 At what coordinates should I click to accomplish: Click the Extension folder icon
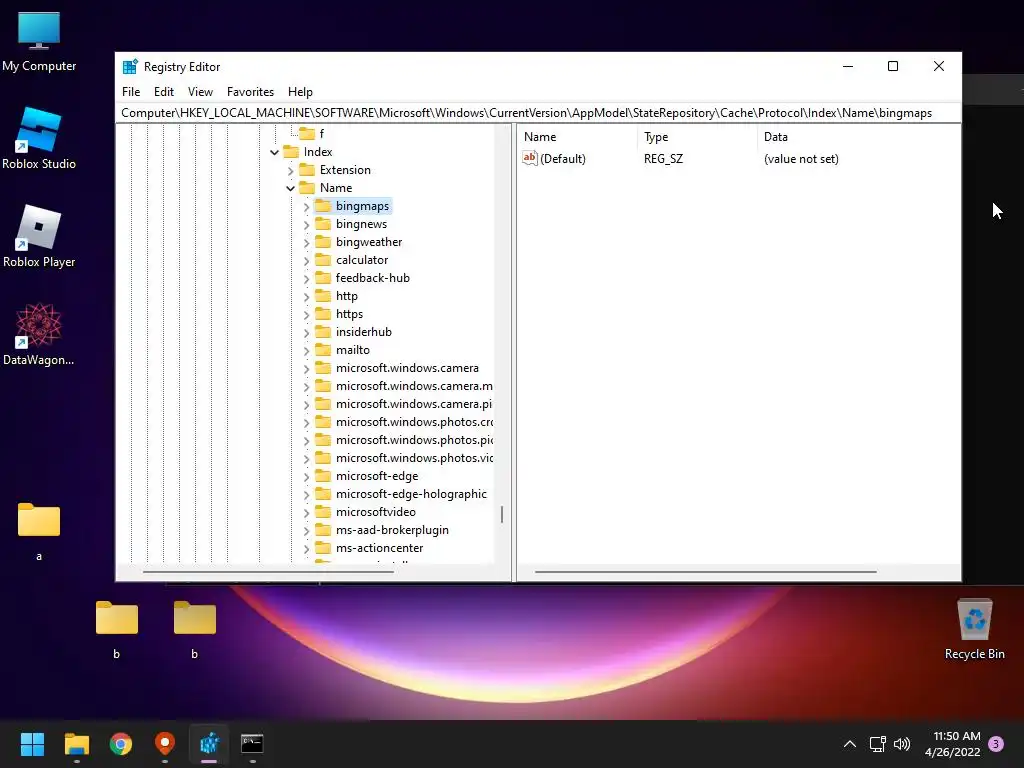pyautogui.click(x=307, y=170)
